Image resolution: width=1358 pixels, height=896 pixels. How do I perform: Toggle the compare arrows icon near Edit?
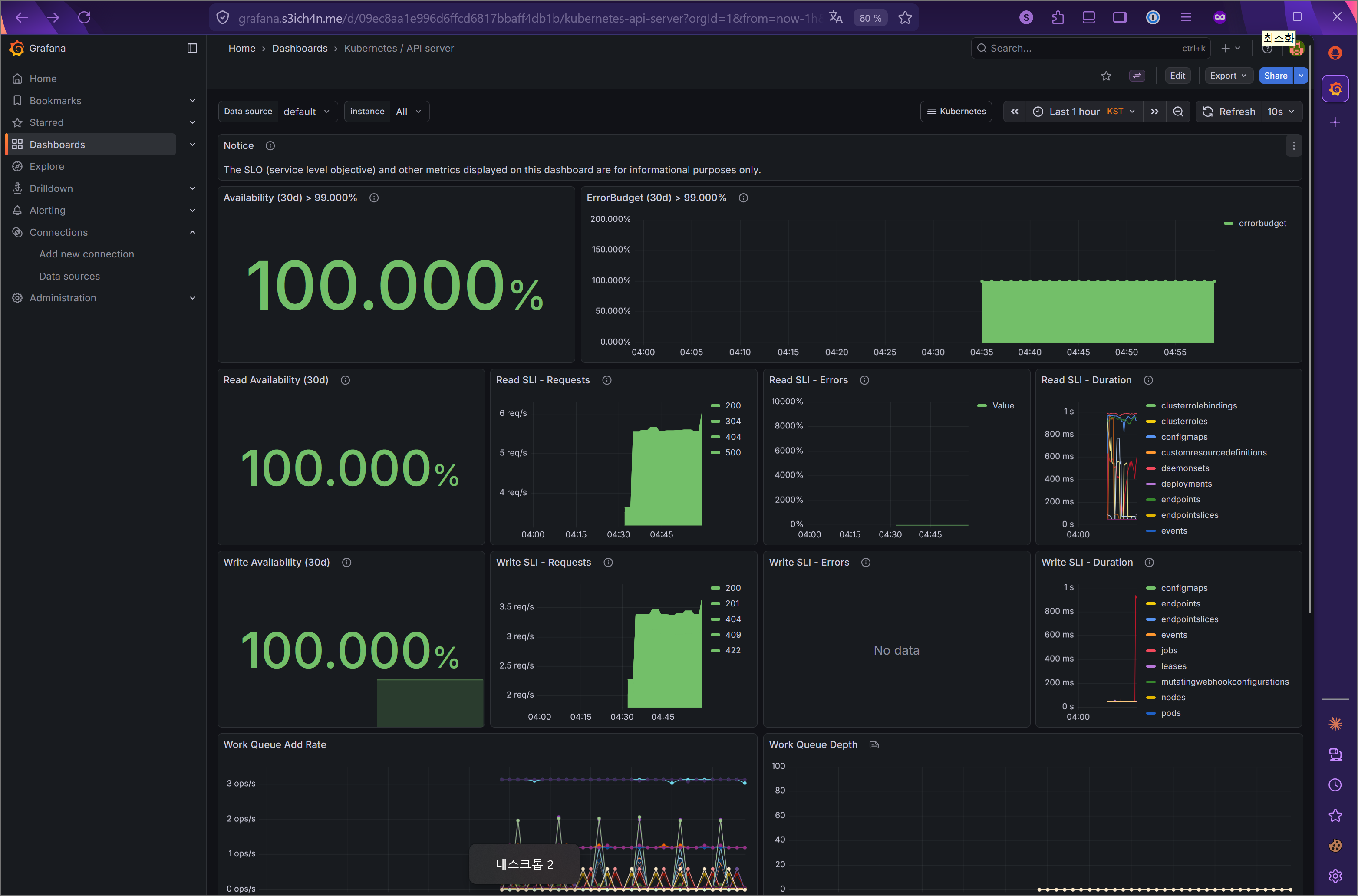pos(1137,75)
